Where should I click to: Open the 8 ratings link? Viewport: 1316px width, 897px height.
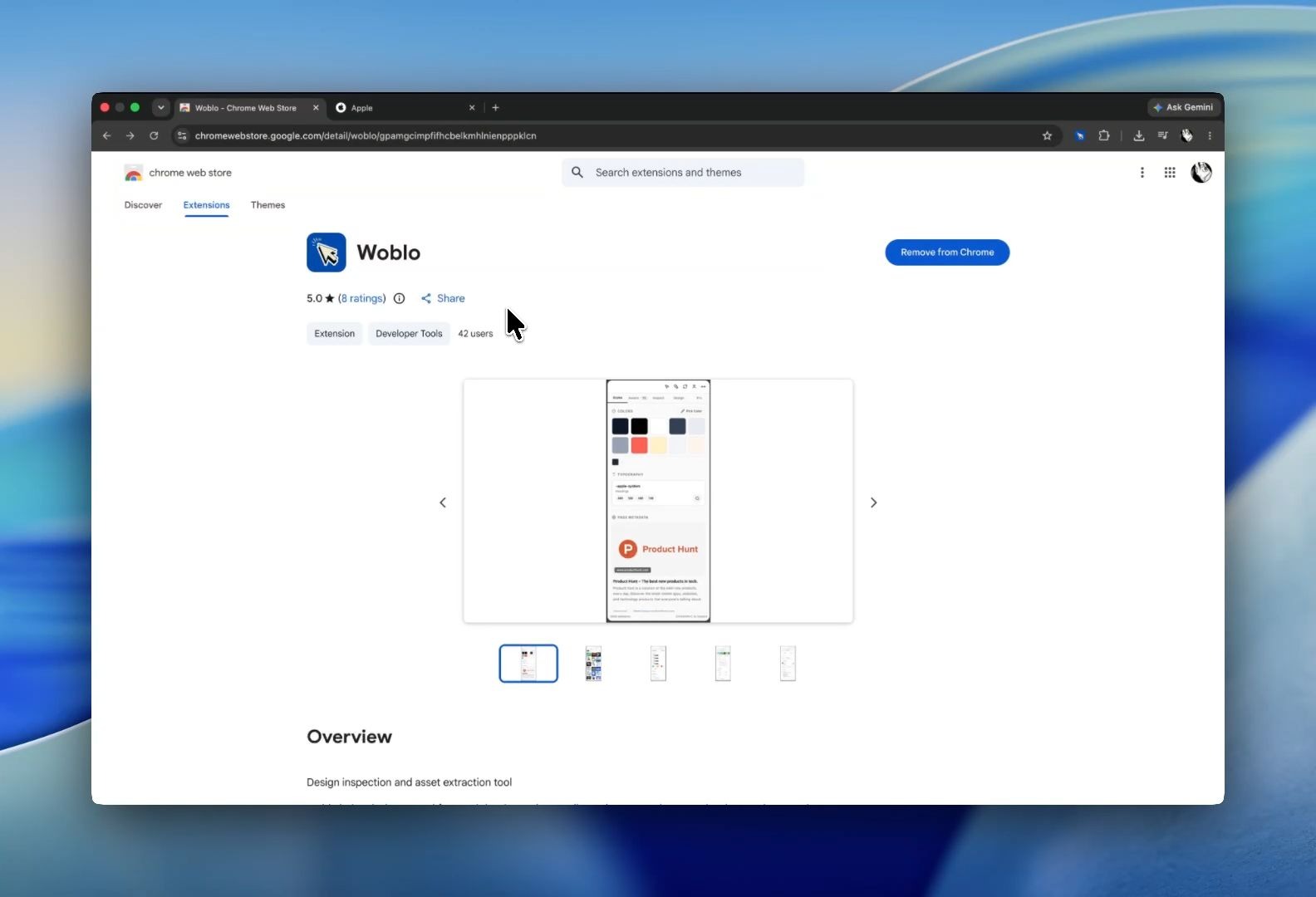click(x=363, y=298)
